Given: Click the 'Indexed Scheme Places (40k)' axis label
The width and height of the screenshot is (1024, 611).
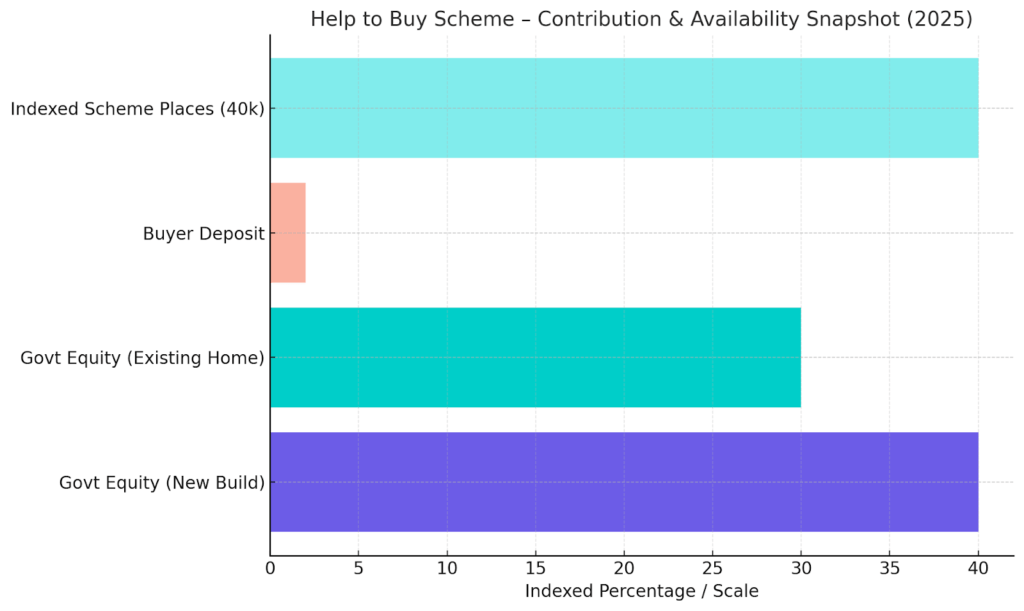Looking at the screenshot, I should pos(137,109).
